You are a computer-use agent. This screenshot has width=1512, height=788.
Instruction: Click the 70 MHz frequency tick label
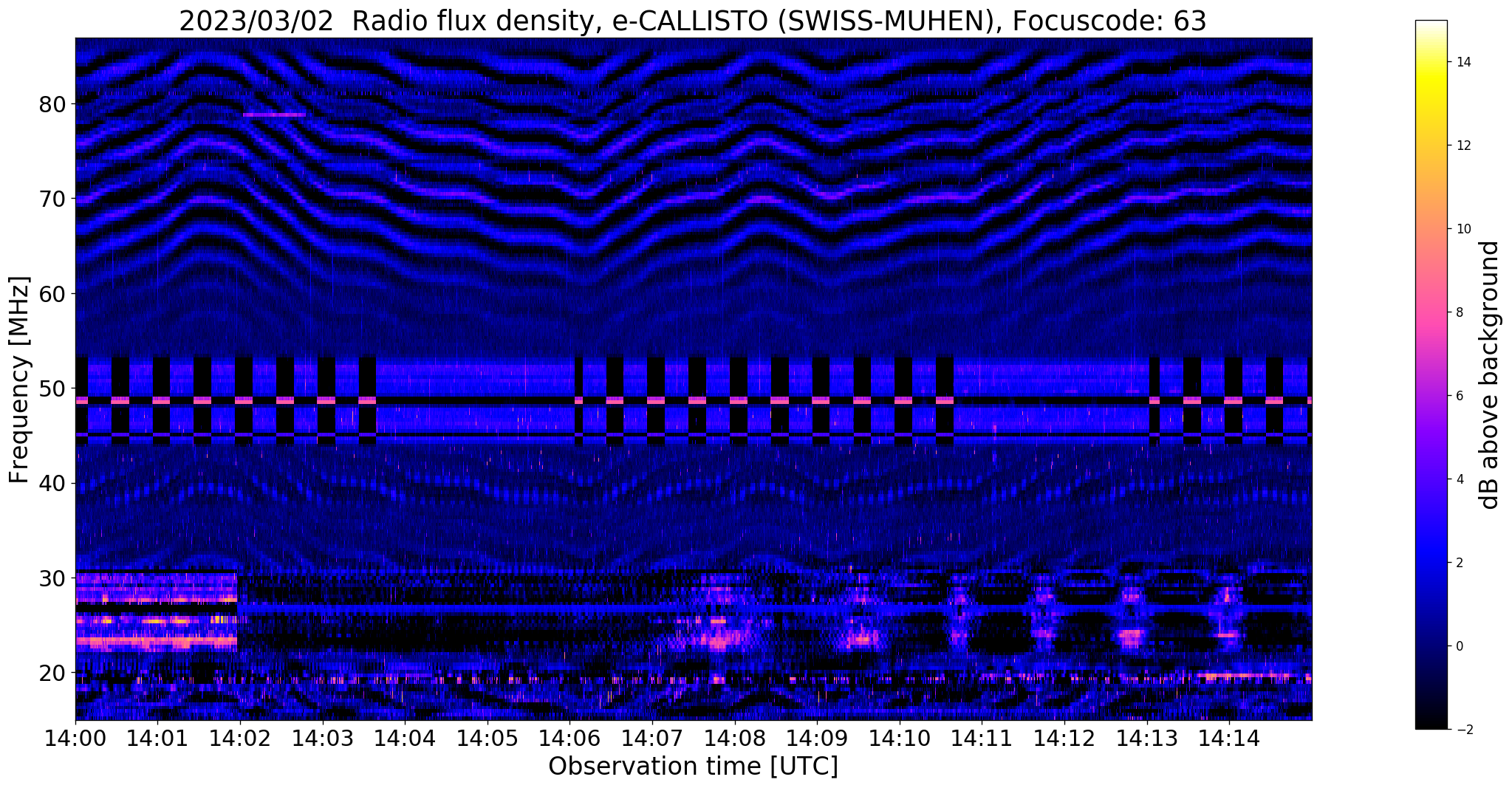tap(52, 199)
